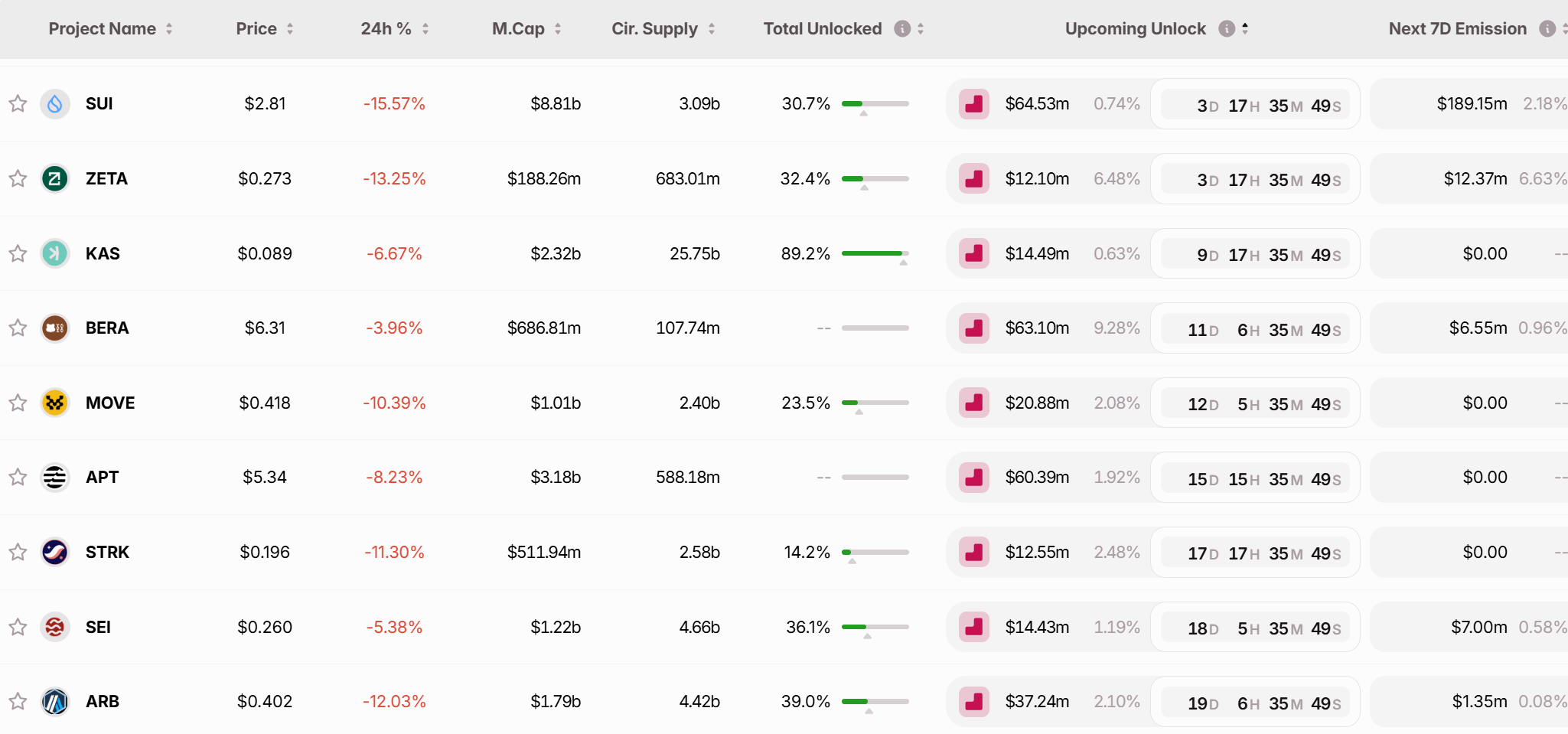Click BERA's $63.10m upcoming unlock value
Image resolution: width=1568 pixels, height=734 pixels.
click(1037, 328)
